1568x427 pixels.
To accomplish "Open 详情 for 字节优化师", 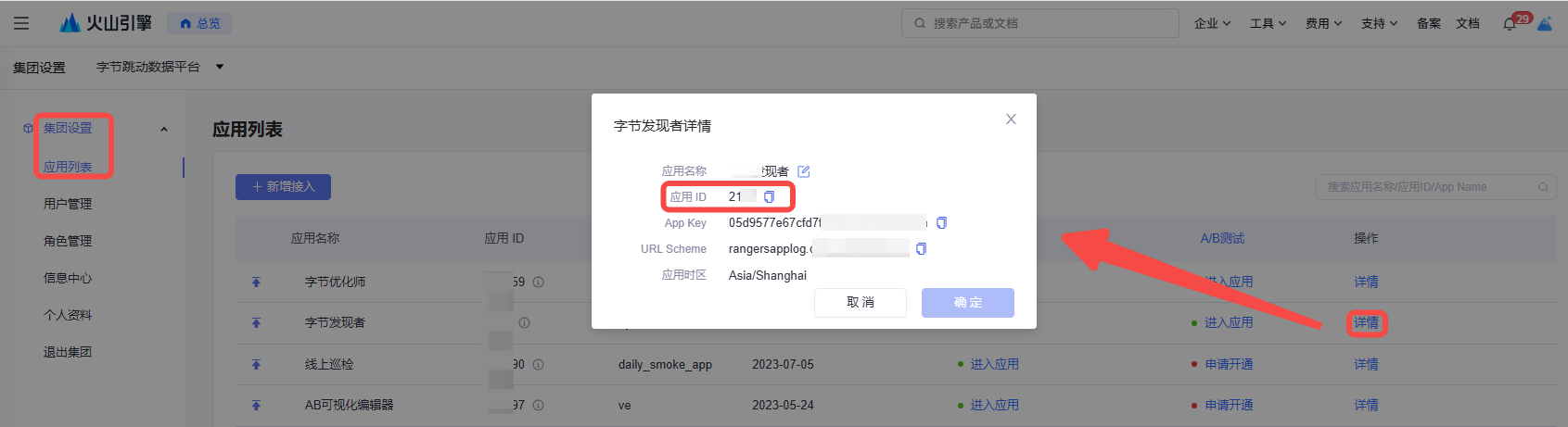I will [1366, 282].
